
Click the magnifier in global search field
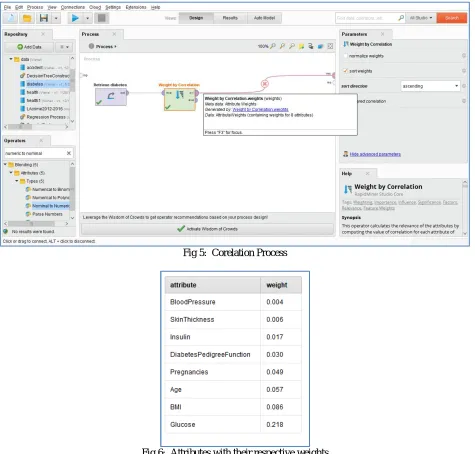point(401,18)
